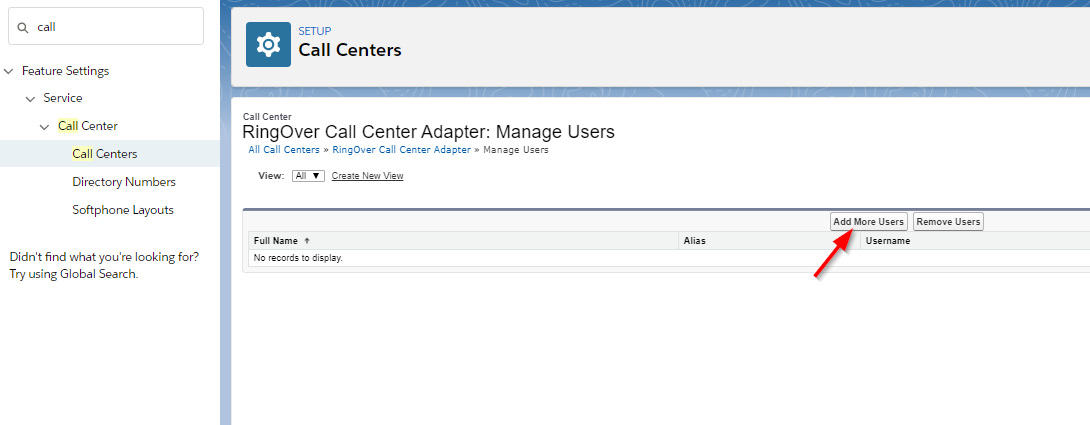Click the Full Name sort arrow
The image size is (1090, 425).
coord(307,241)
